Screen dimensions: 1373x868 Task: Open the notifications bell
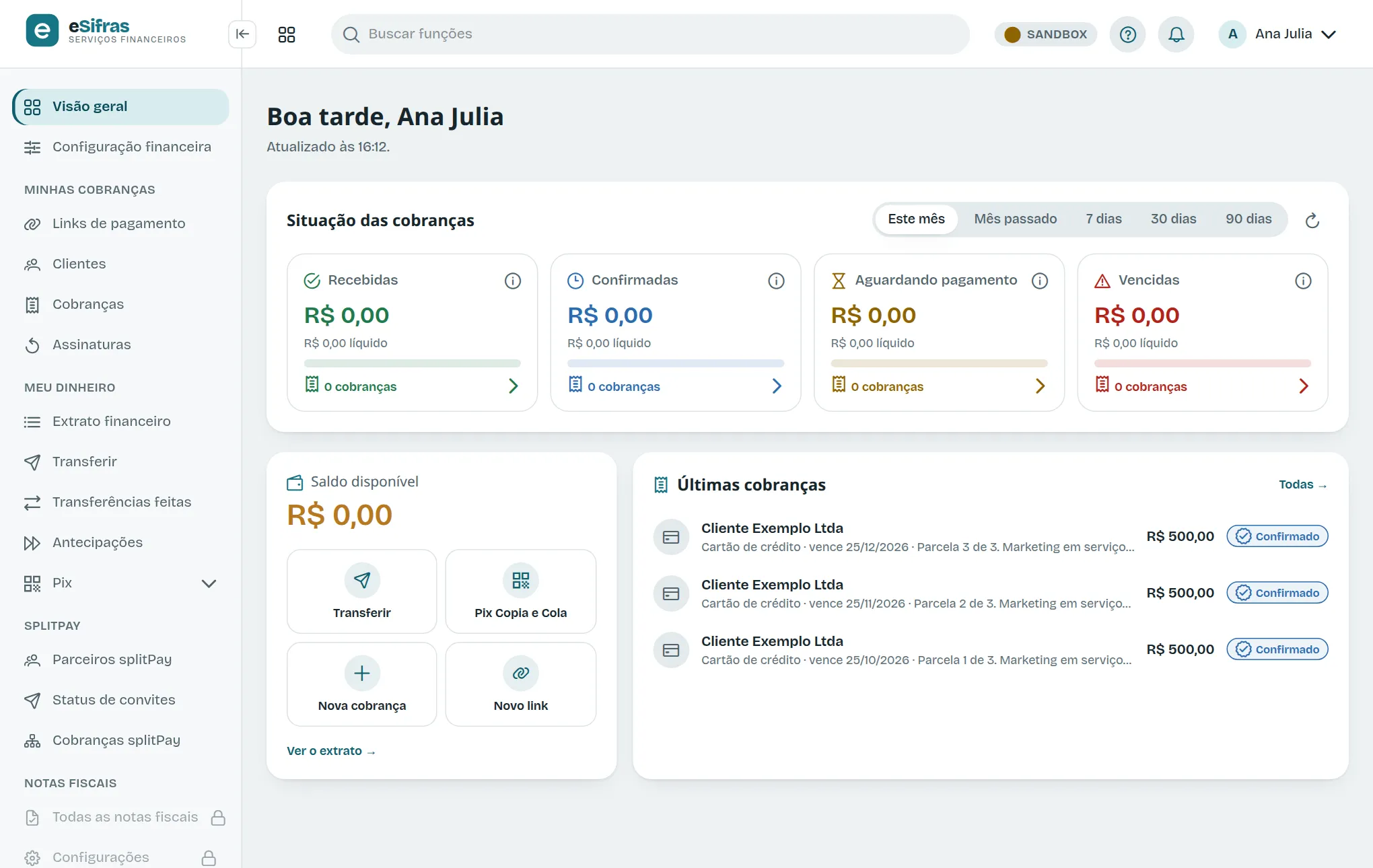(1176, 34)
